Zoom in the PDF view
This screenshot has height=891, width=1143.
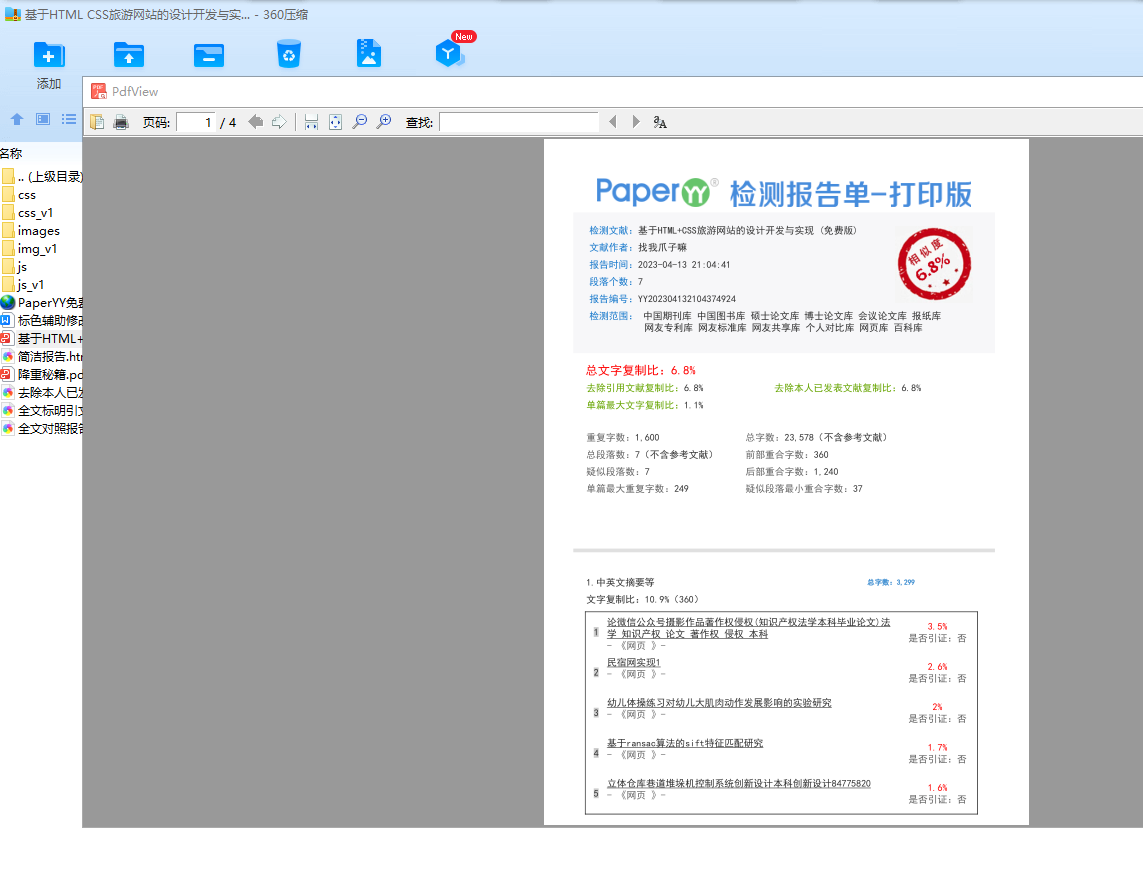(x=383, y=122)
